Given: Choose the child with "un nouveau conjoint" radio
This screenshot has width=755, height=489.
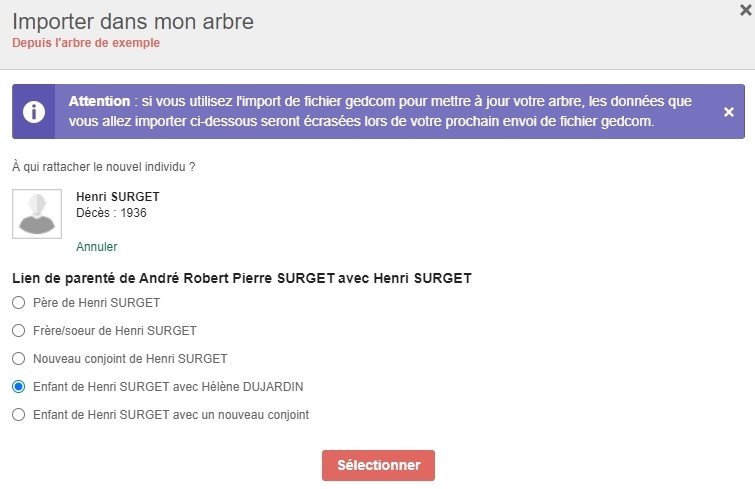Looking at the screenshot, I should (x=17, y=414).
